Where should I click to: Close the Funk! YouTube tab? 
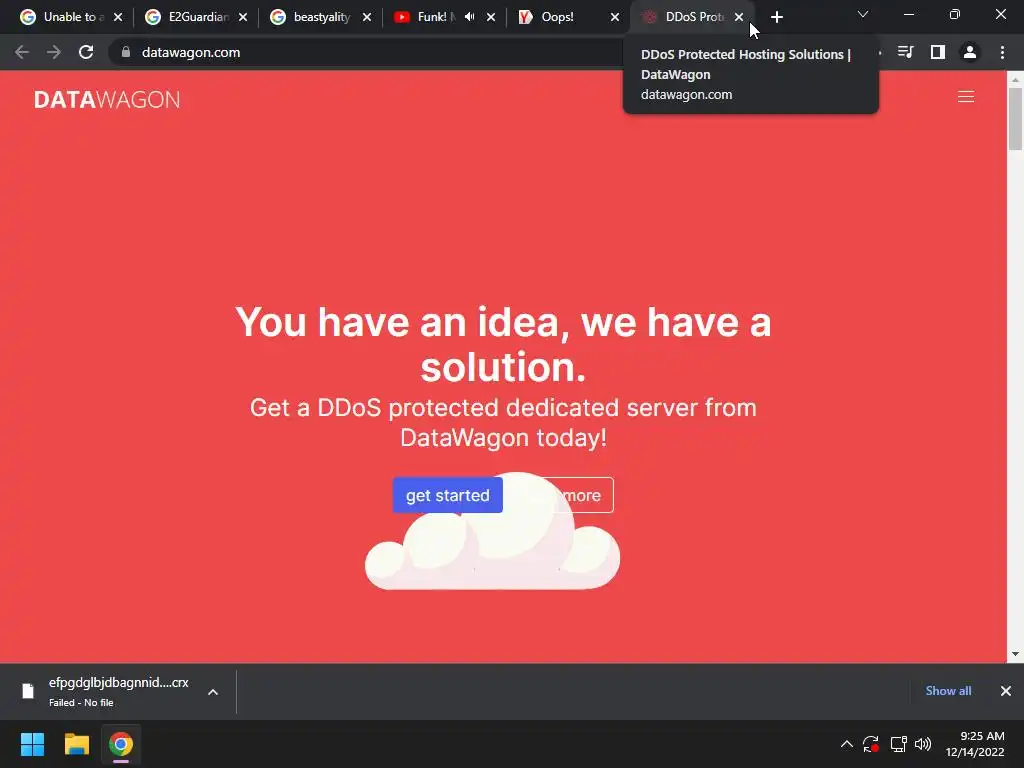pyautogui.click(x=491, y=17)
